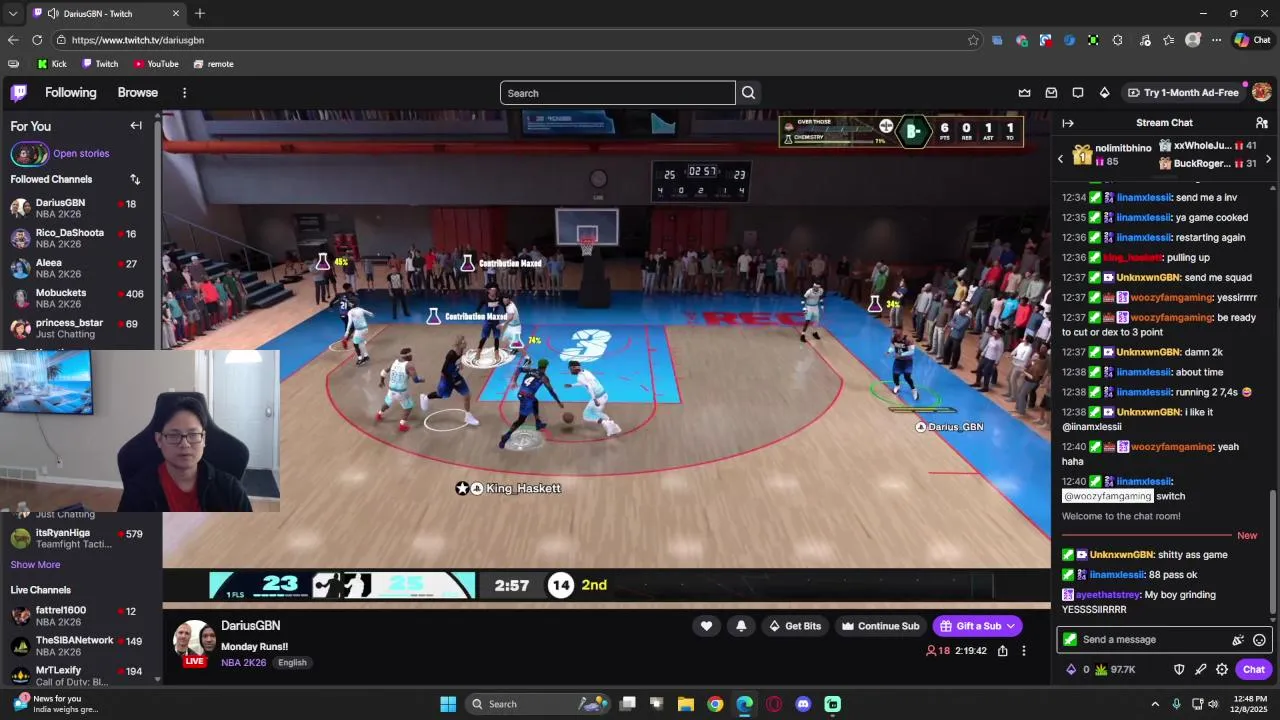Screen dimensions: 1280x720
Task: Click the Send a message chat box
Action: tap(1156, 640)
